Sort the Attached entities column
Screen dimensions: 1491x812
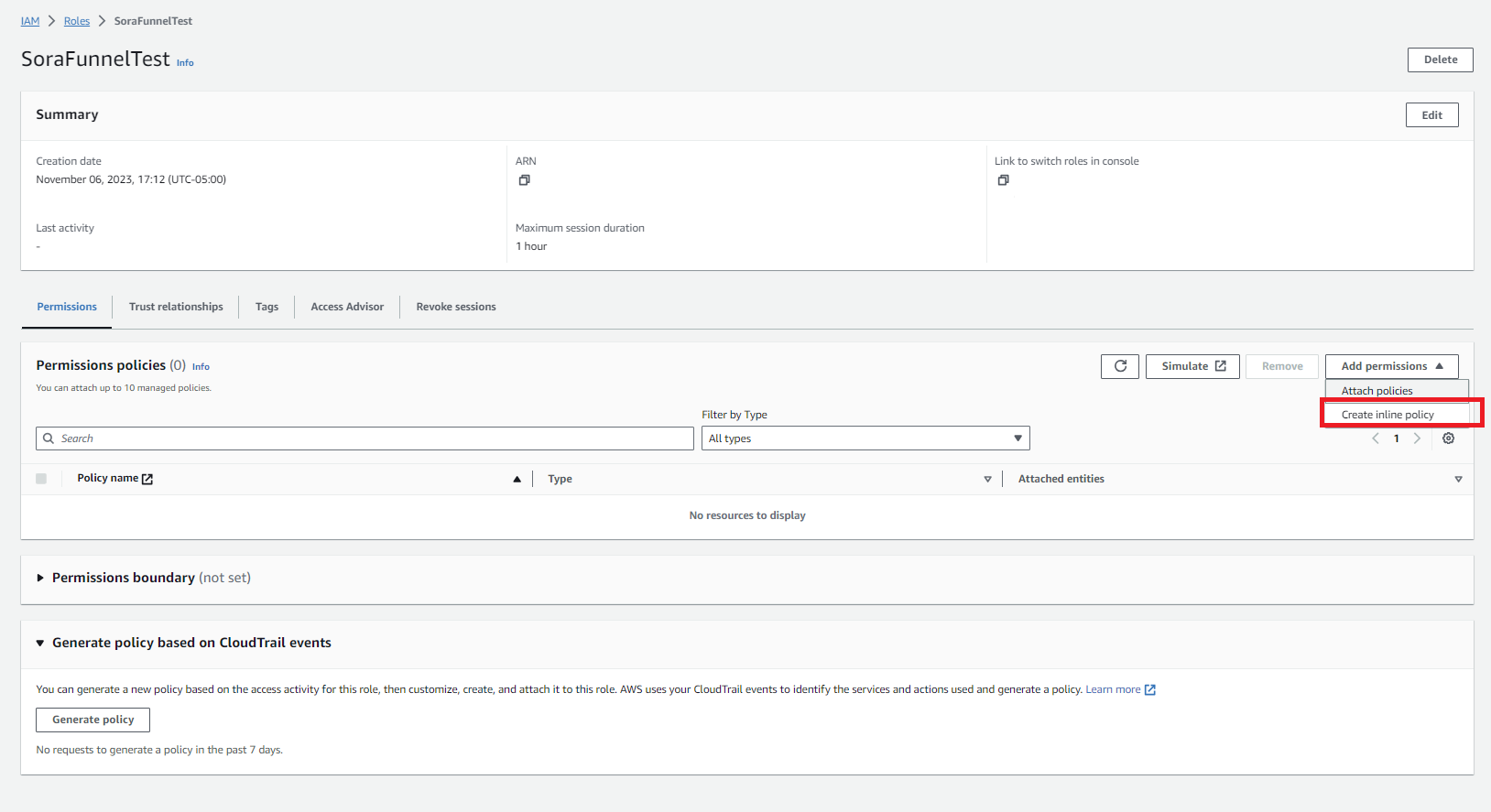(1458, 479)
